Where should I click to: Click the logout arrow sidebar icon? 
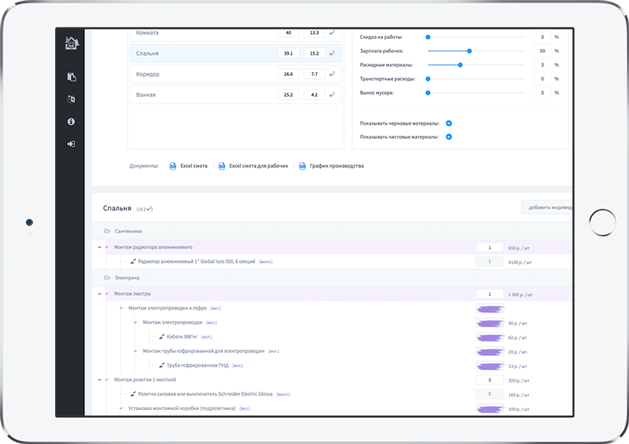(x=71, y=144)
